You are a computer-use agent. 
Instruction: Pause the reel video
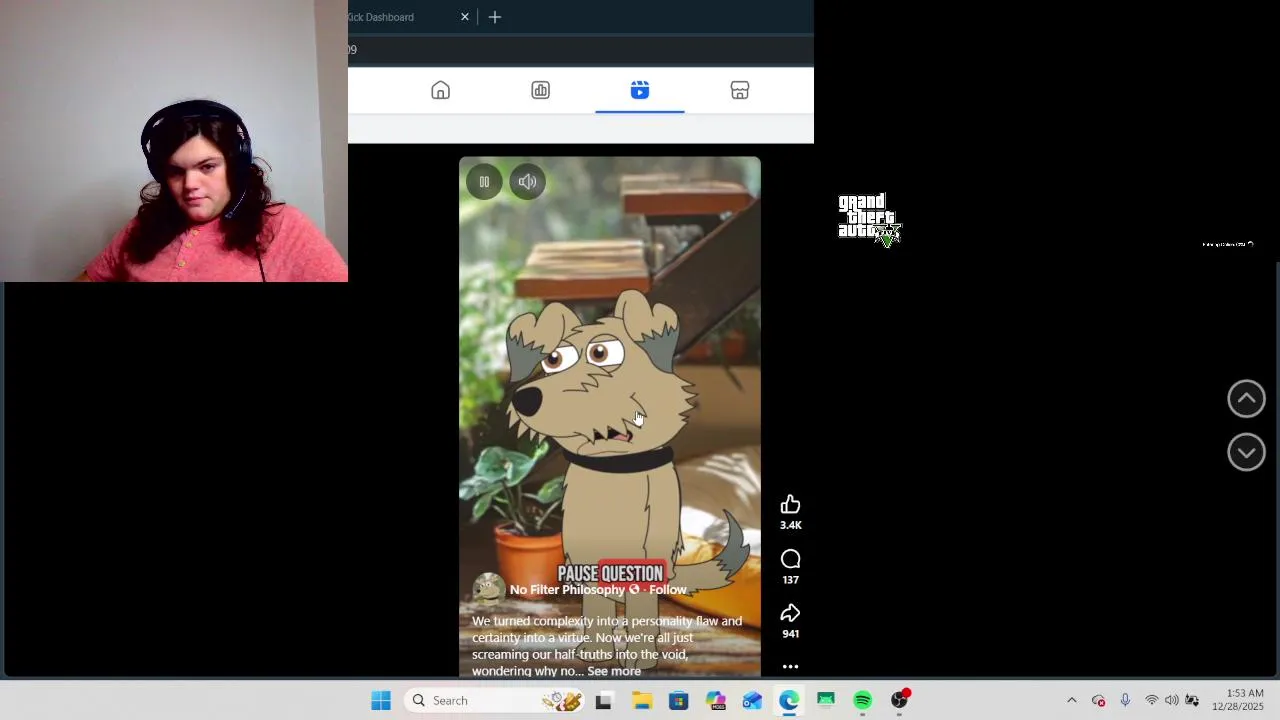pos(484,182)
